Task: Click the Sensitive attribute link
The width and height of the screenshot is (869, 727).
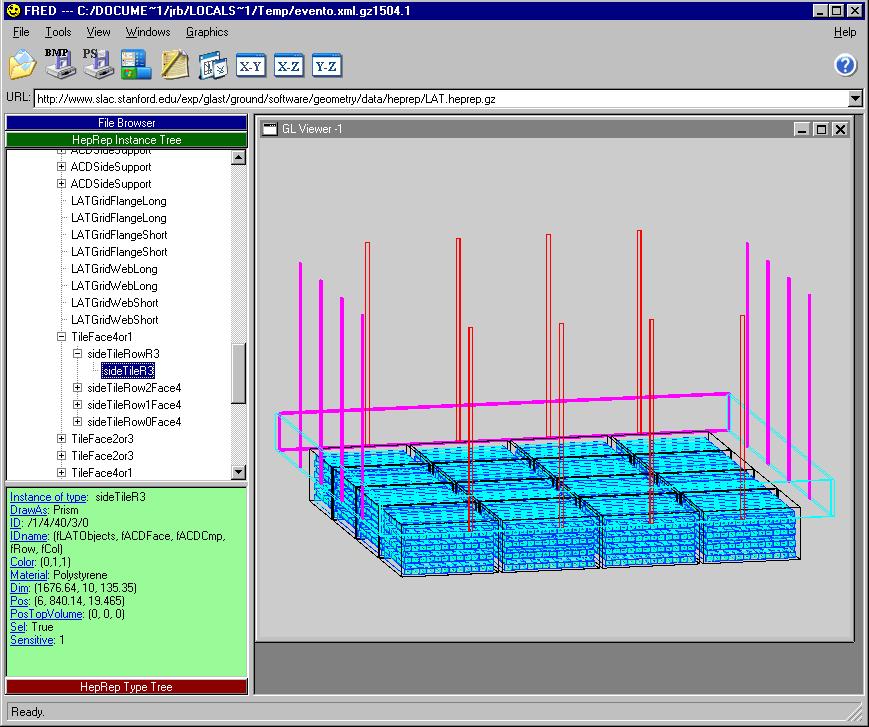Action: tap(32, 640)
